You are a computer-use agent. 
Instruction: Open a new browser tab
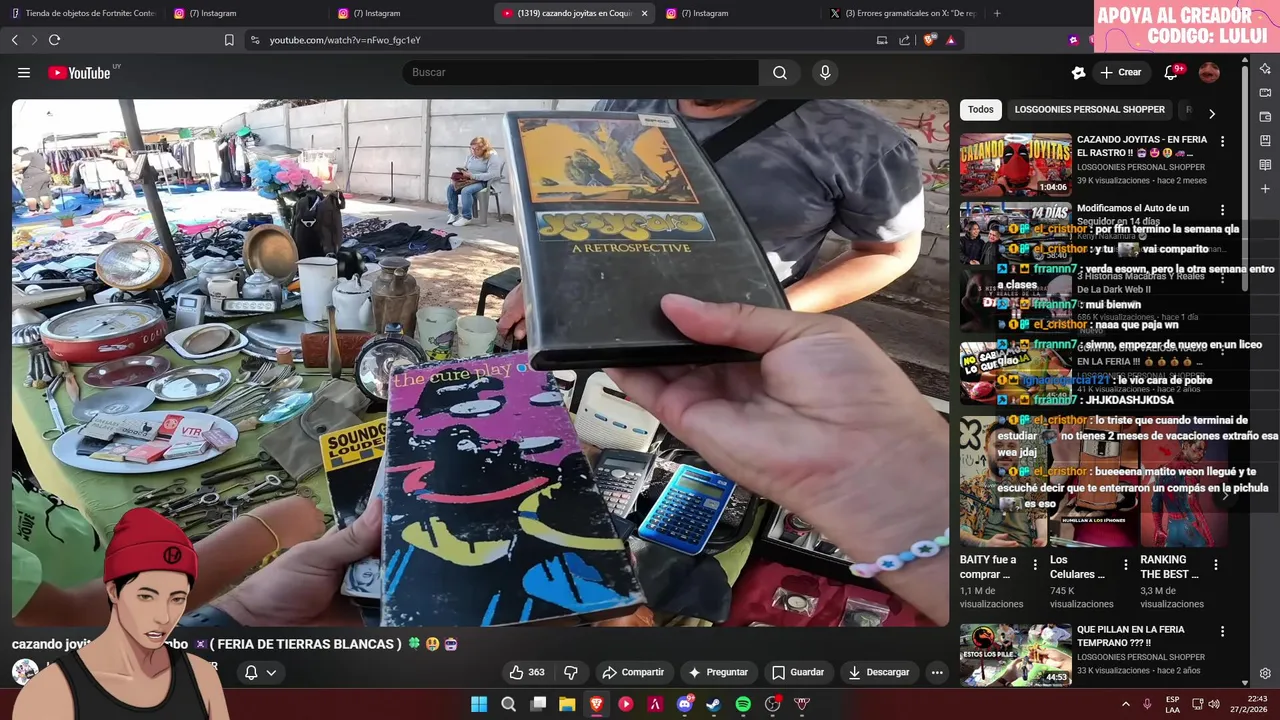(997, 13)
